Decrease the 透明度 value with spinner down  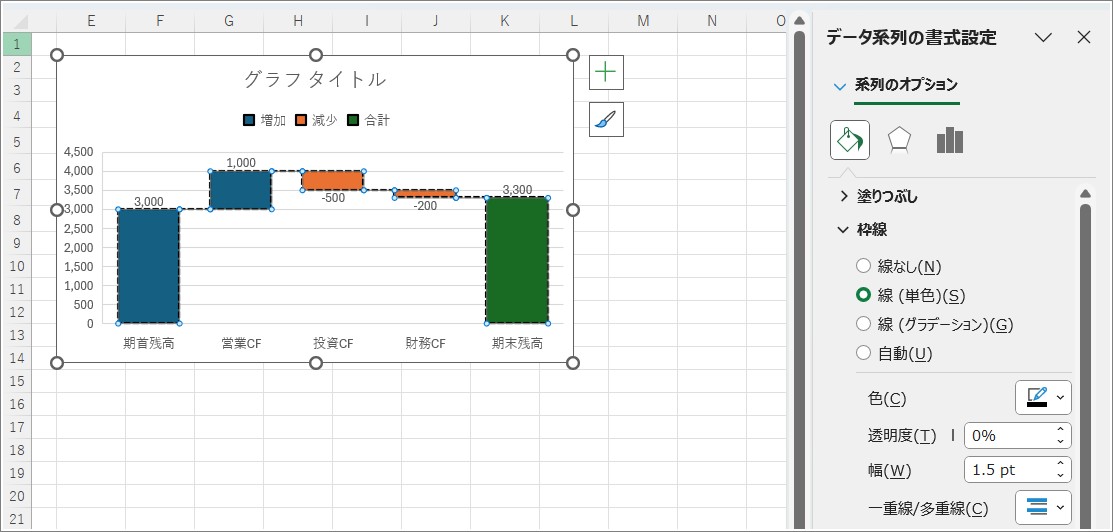(1060, 442)
